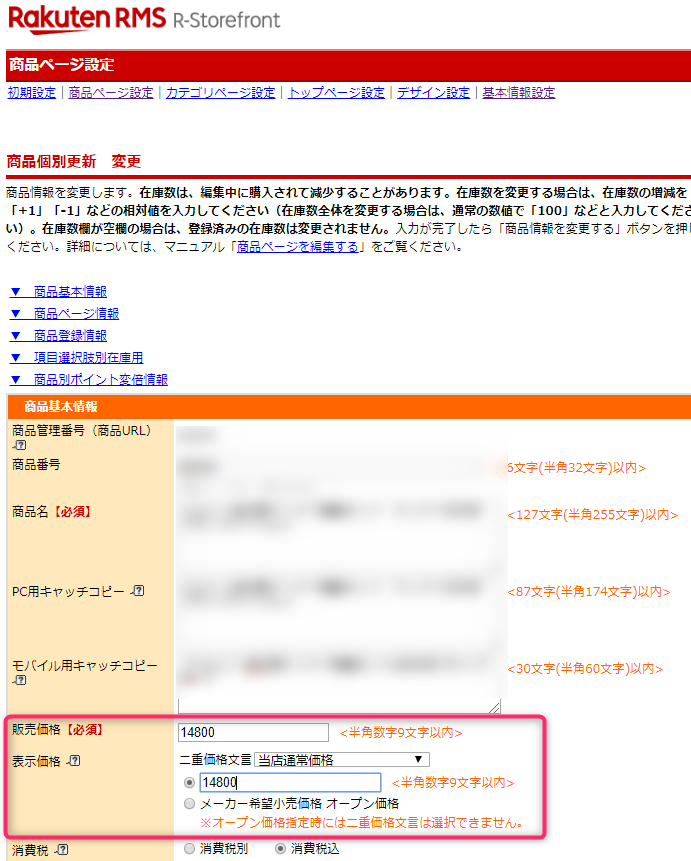Screen dimensions: 691x861
Task: Open カテゴリページ設定 navigation link
Action: 220,93
